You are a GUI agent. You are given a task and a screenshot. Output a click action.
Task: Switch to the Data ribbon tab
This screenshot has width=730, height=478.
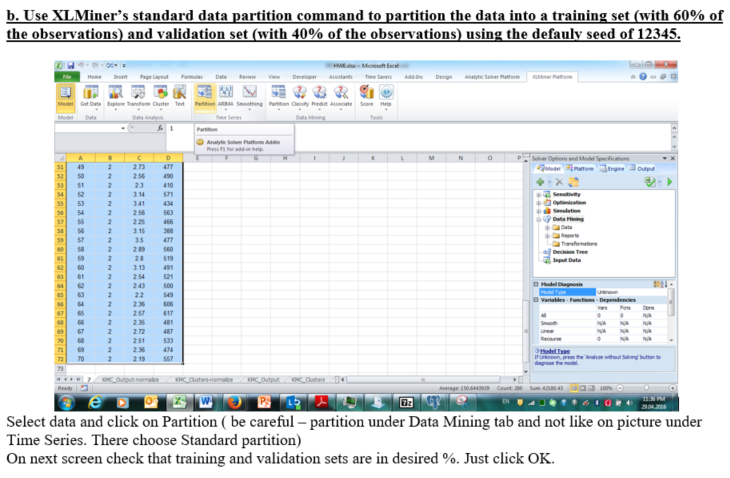[x=221, y=76]
